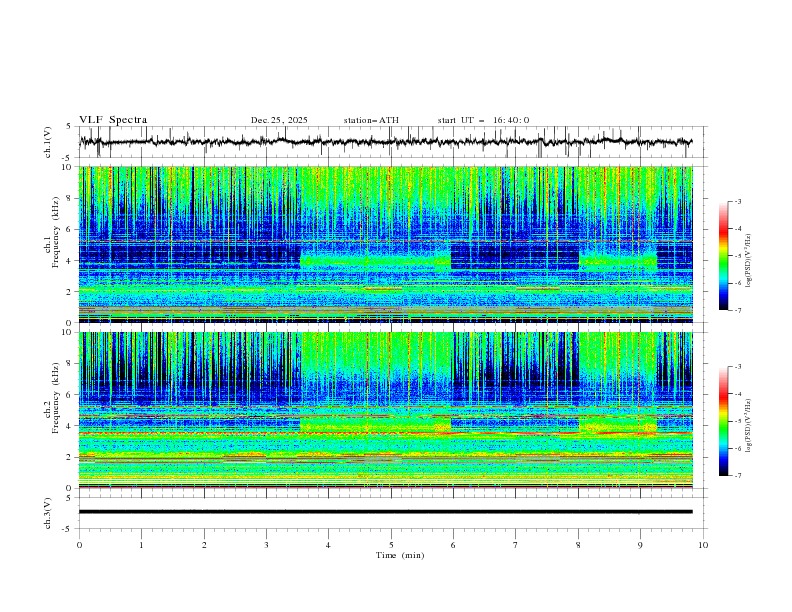Click time axis tick label "7"
This screenshot has width=792, height=612.
click(x=516, y=545)
